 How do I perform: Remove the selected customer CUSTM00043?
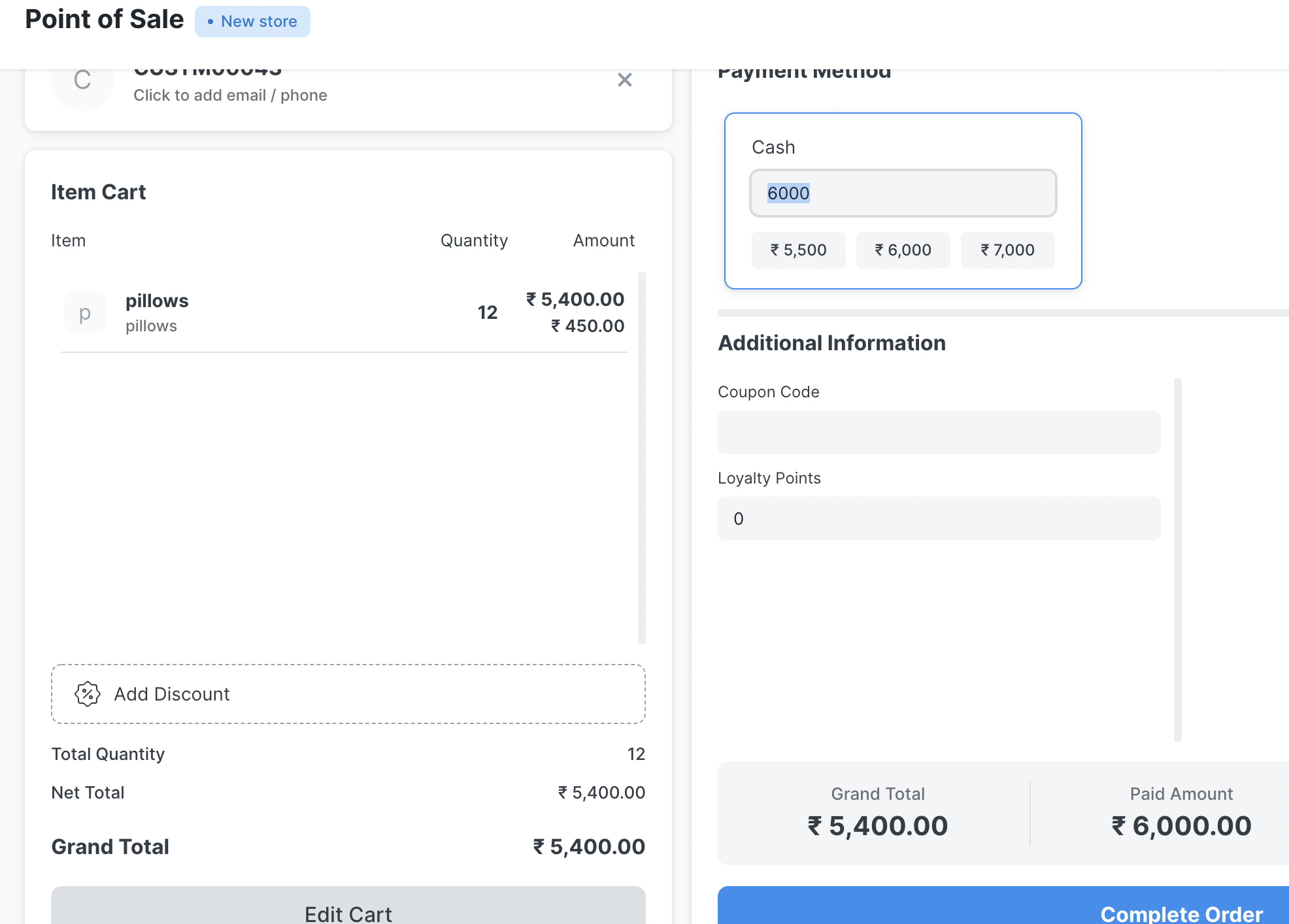624,79
